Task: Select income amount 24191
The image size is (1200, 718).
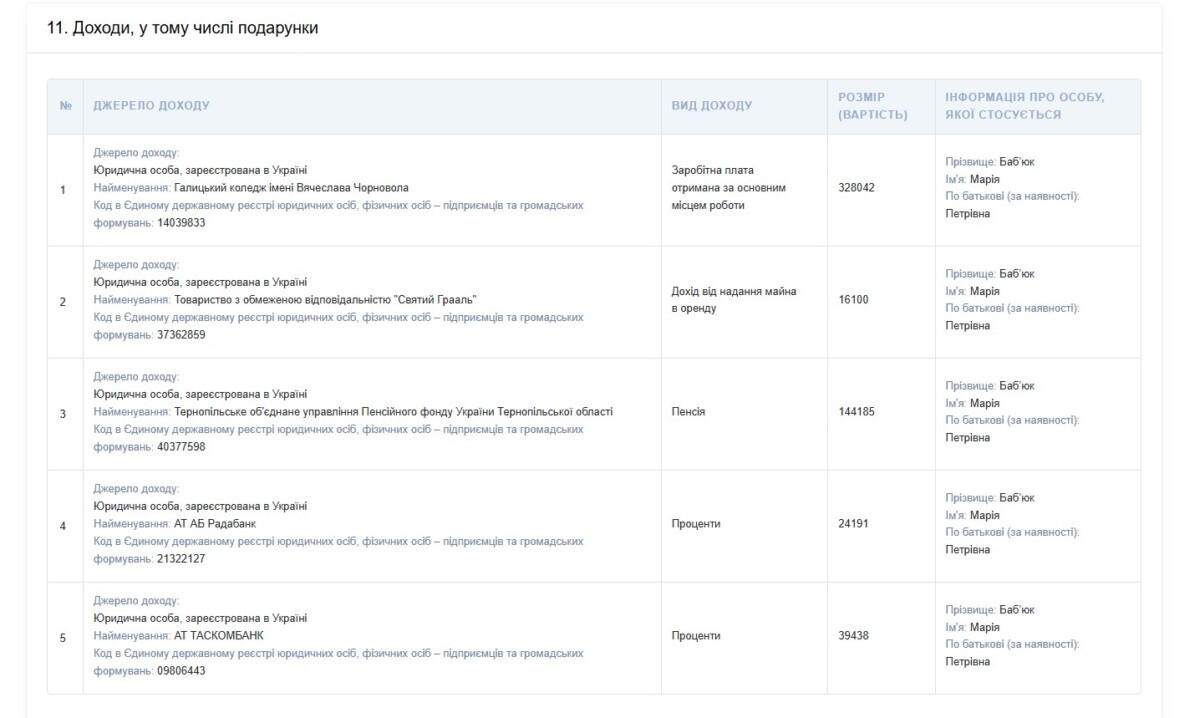Action: coord(854,523)
